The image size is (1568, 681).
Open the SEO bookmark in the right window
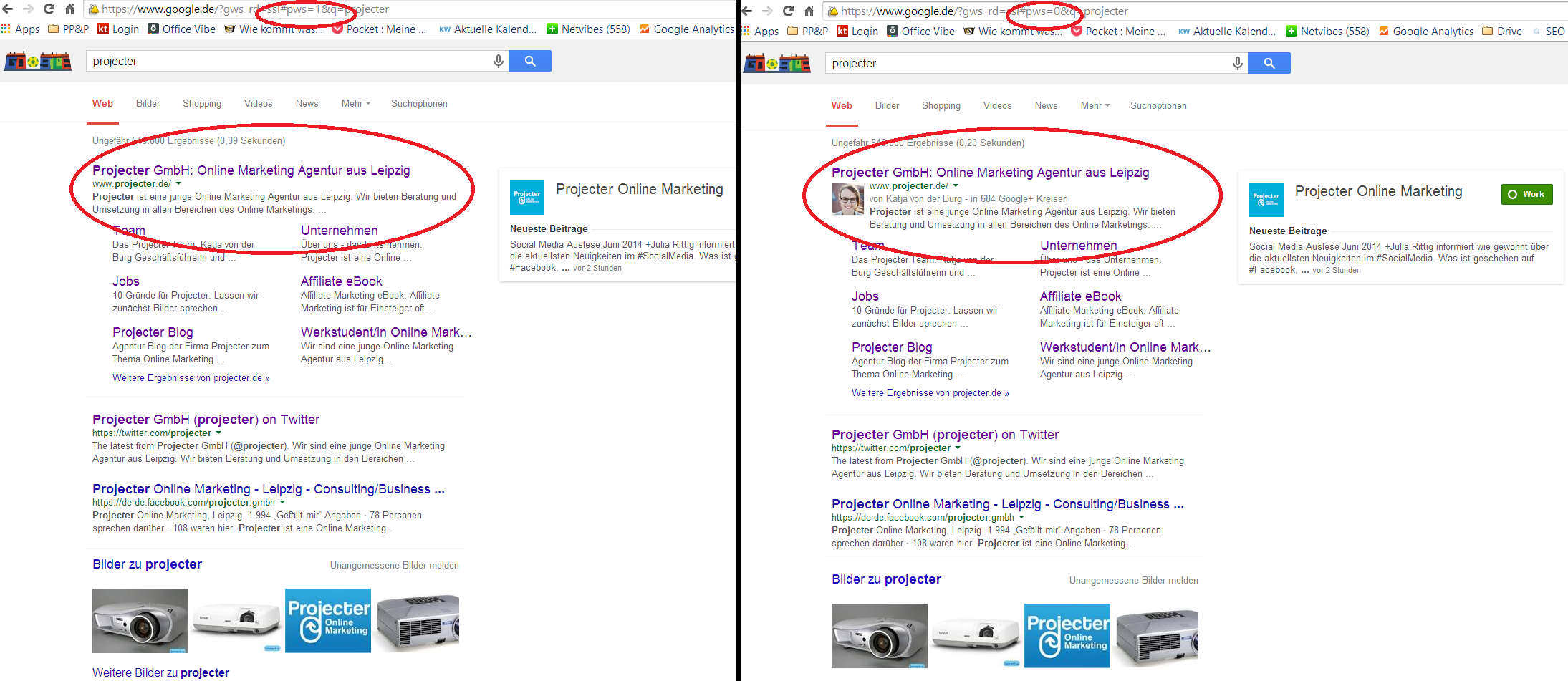1548,32
